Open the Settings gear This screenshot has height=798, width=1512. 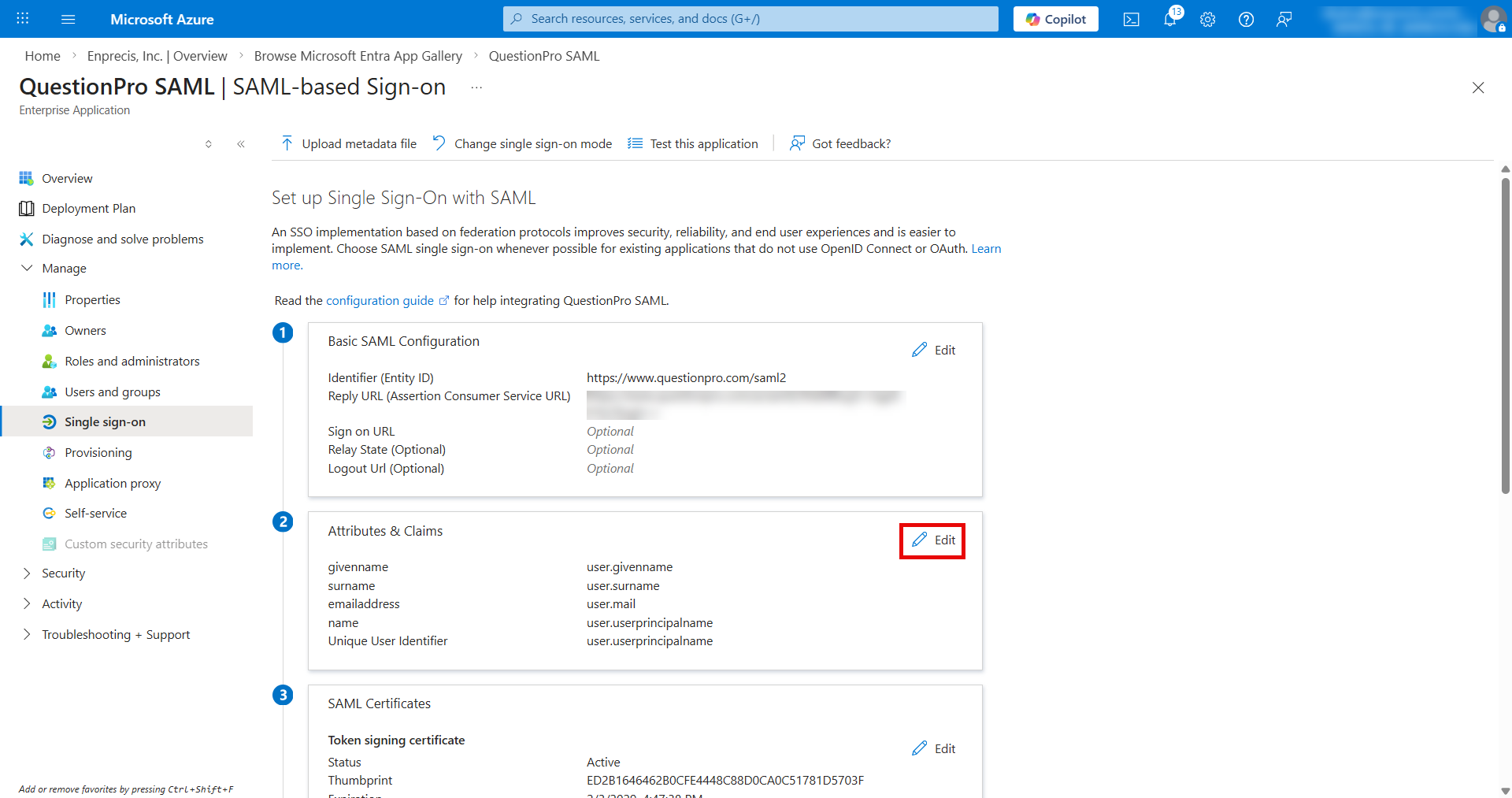[1207, 19]
